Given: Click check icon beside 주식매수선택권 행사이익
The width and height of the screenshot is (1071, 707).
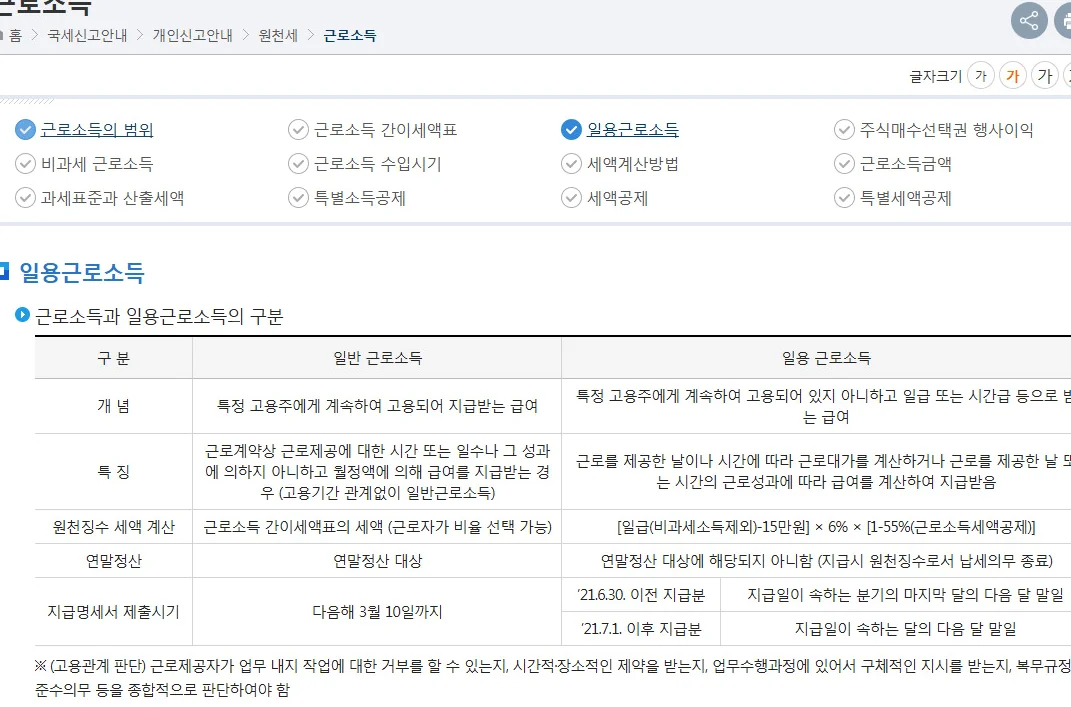Looking at the screenshot, I should point(844,129).
